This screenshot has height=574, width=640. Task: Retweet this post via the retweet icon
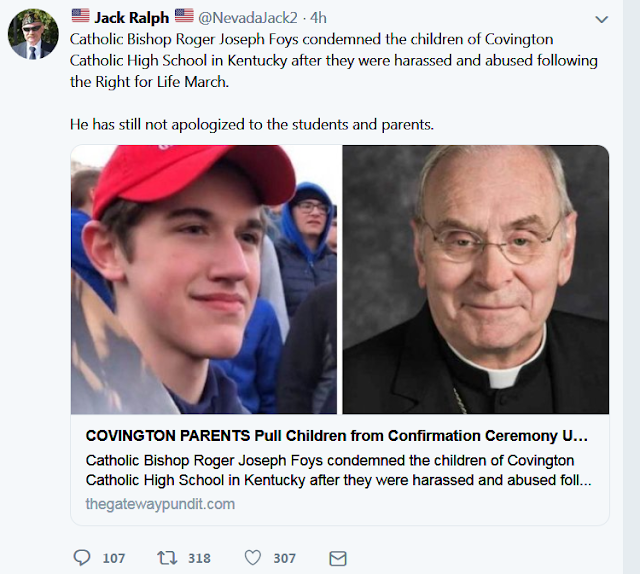click(168, 557)
